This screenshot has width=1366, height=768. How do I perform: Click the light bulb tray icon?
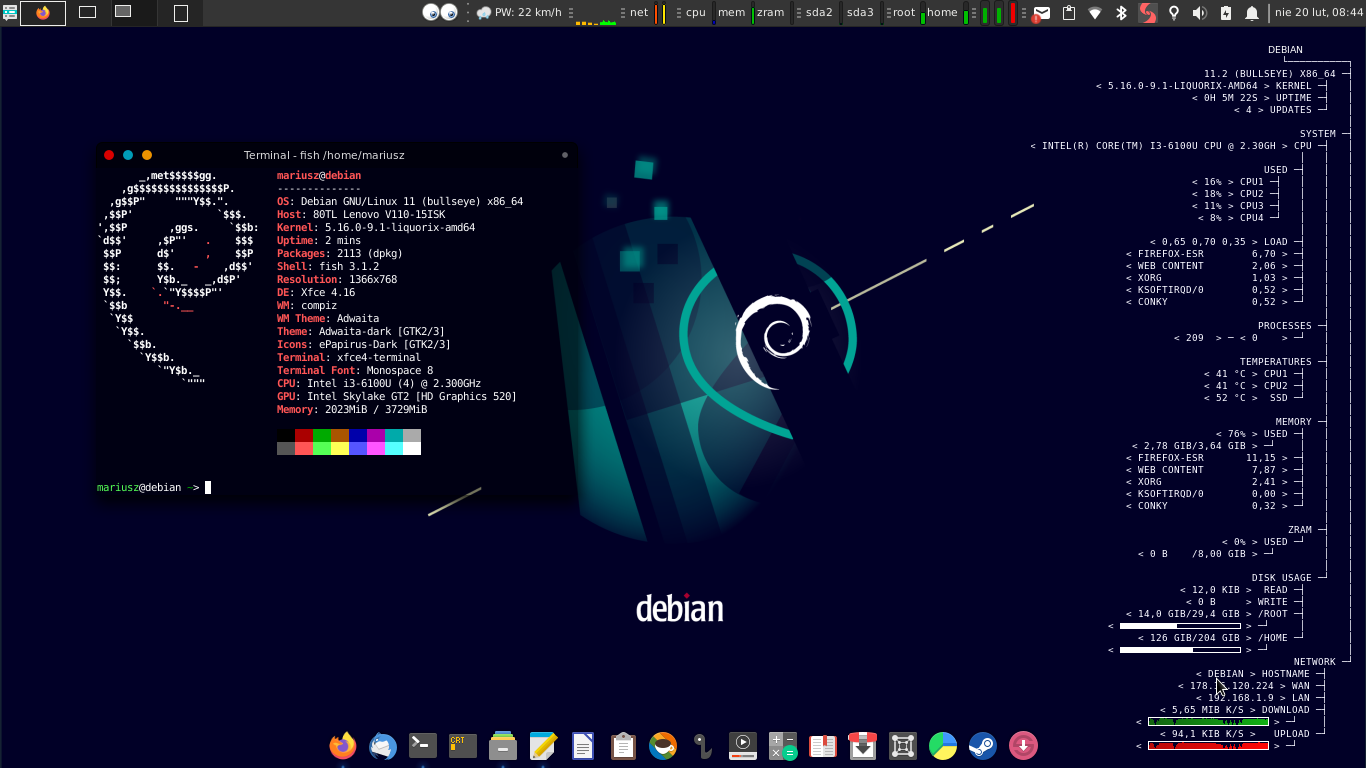pyautogui.click(x=1174, y=13)
